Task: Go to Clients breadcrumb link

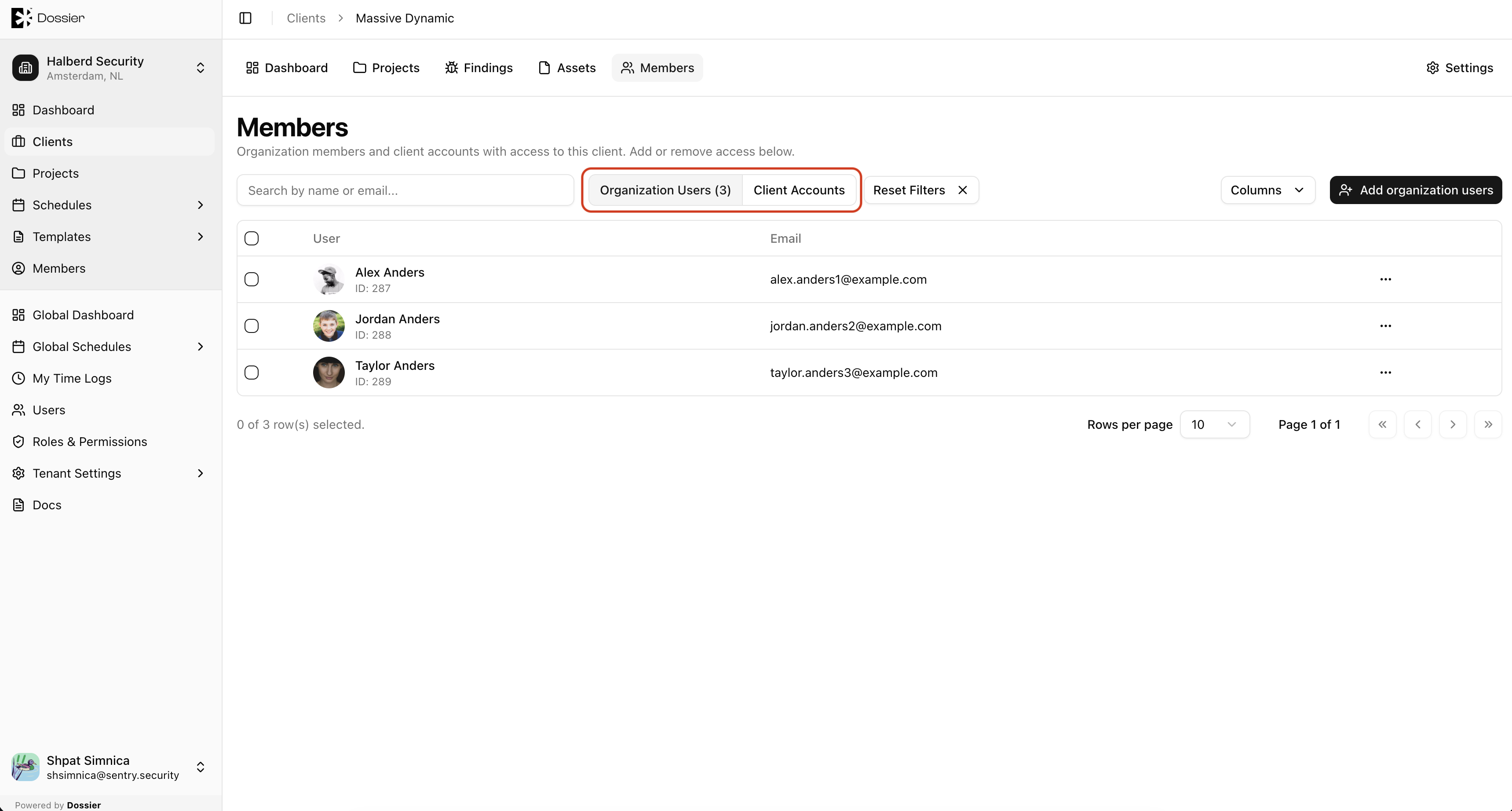Action: 306,18
